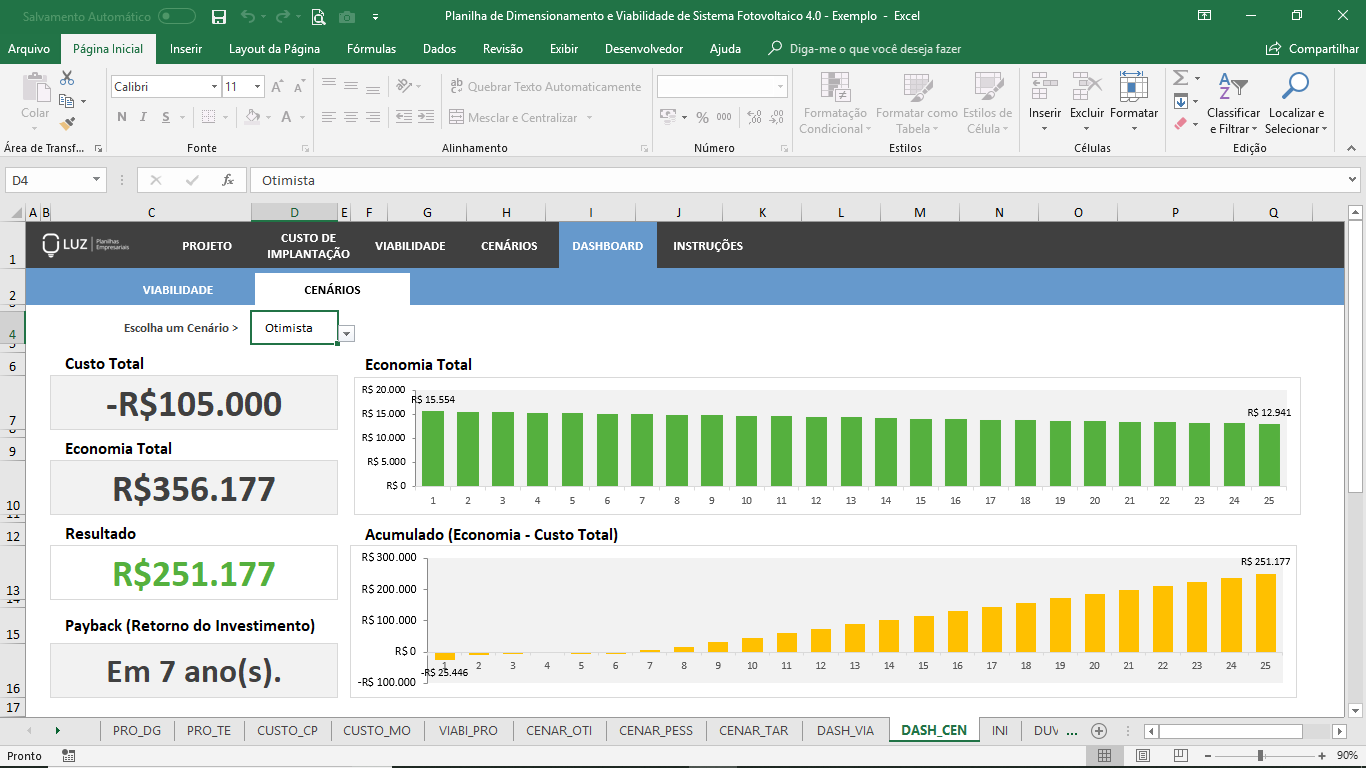Switch to the DASH_VIA sheet tab
Image resolution: width=1366 pixels, height=768 pixels.
(845, 730)
